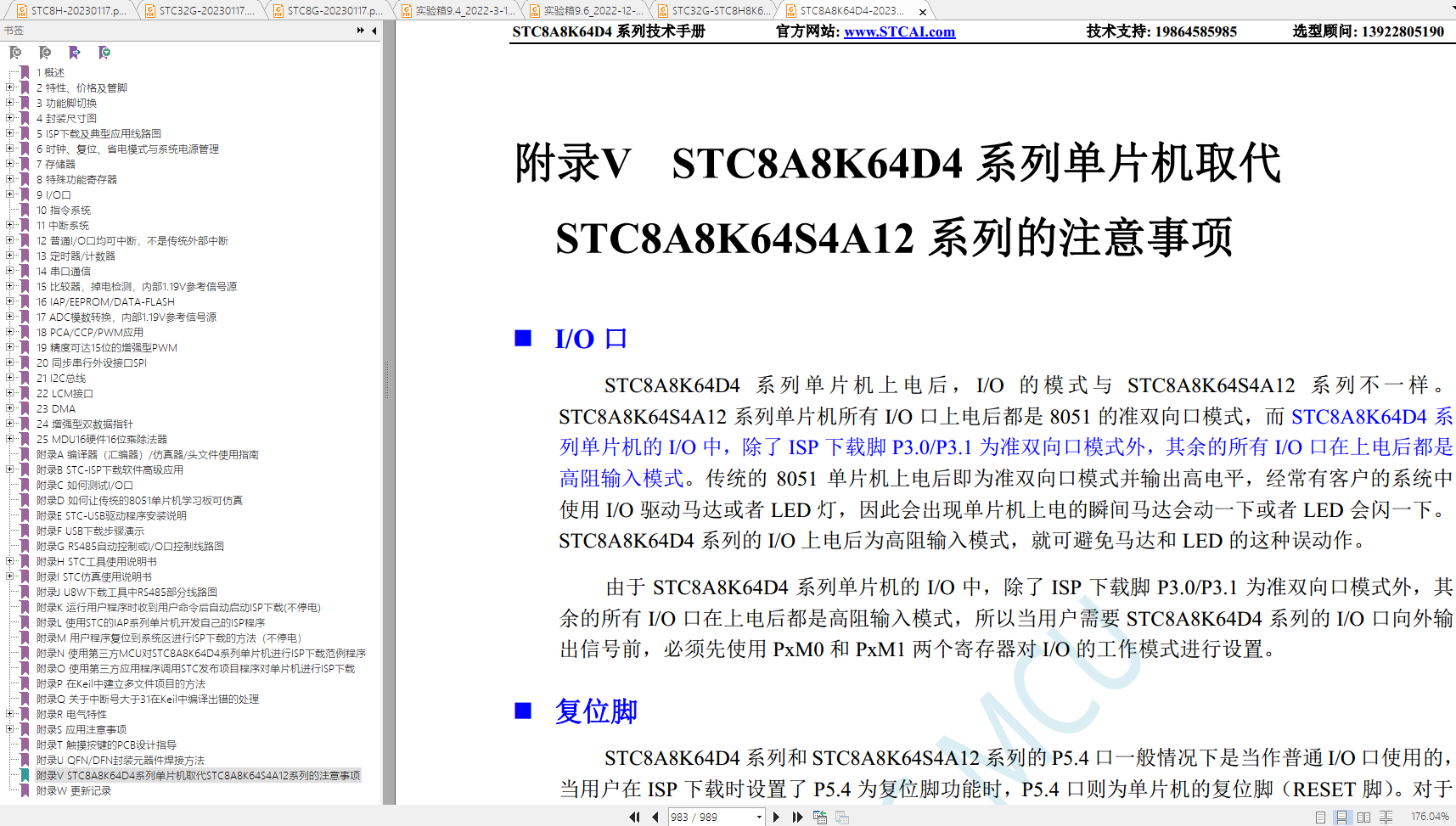
Task: Expand the bookmarks panel with double-arrow icon
Action: click(x=361, y=31)
